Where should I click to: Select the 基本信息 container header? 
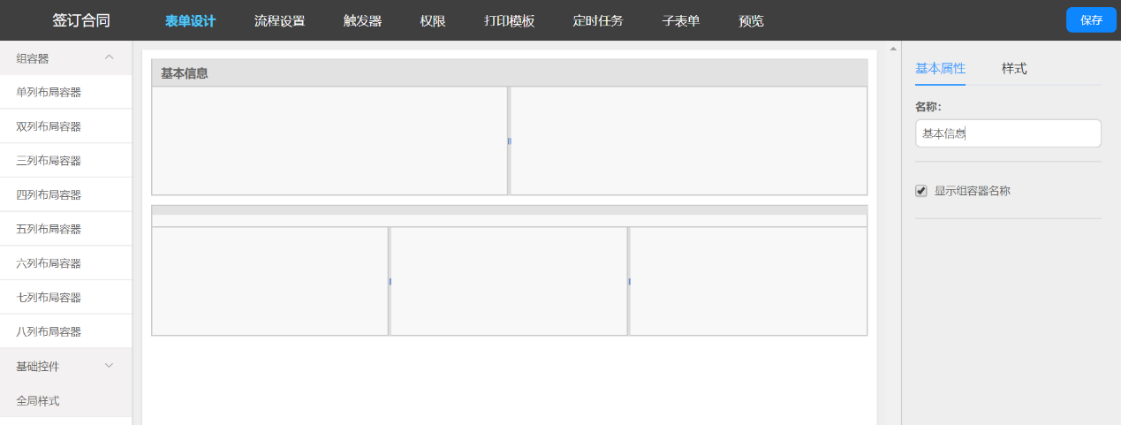click(x=509, y=73)
